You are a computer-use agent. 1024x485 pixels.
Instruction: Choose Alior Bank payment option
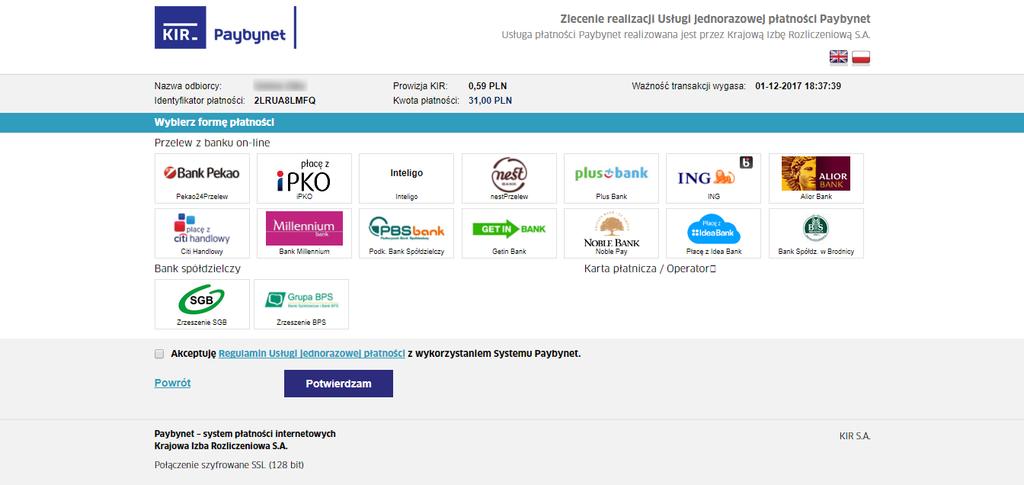[816, 178]
